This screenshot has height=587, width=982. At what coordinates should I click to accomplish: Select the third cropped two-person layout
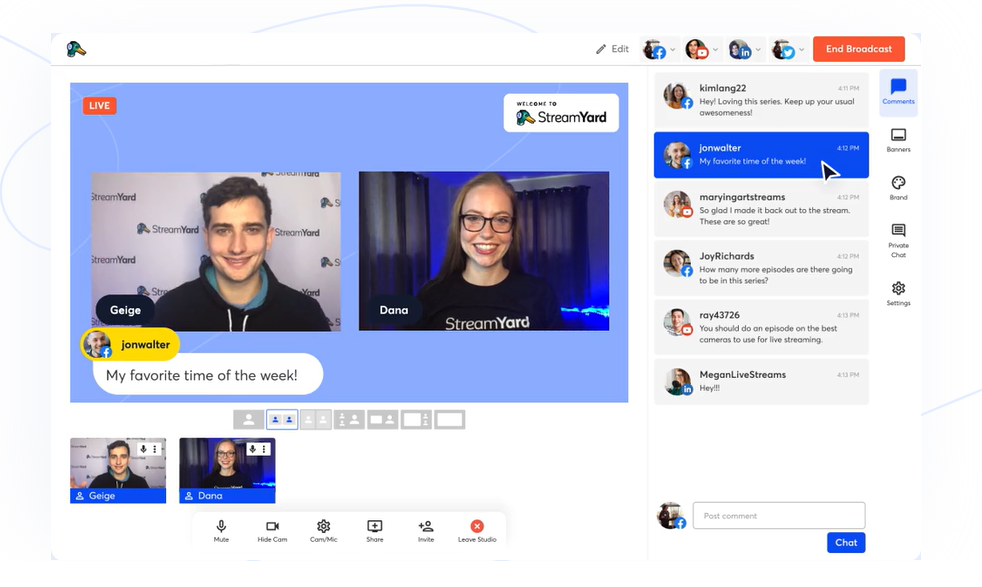click(316, 420)
